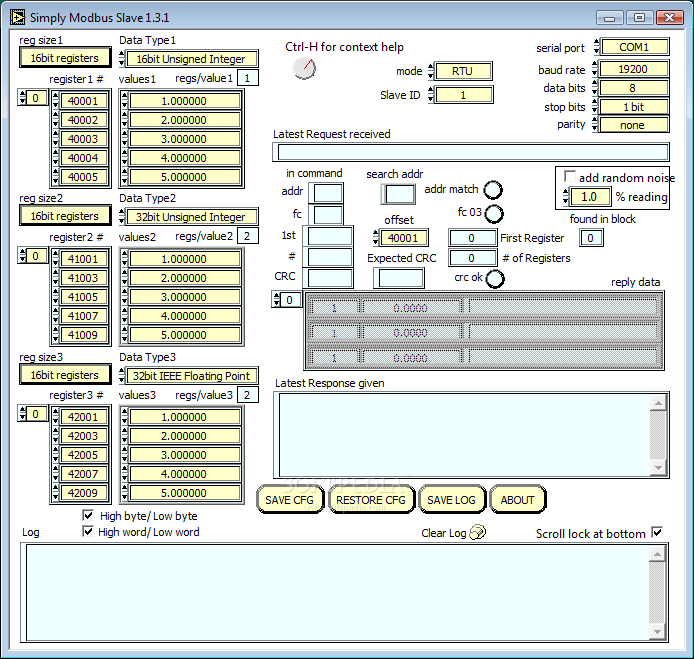Change the stop bits 1 bit selector
This screenshot has height=659, width=694.
(633, 107)
